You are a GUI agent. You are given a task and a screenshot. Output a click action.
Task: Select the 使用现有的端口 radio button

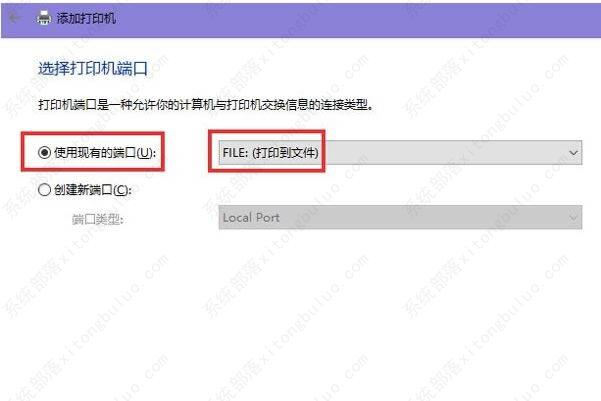44,153
